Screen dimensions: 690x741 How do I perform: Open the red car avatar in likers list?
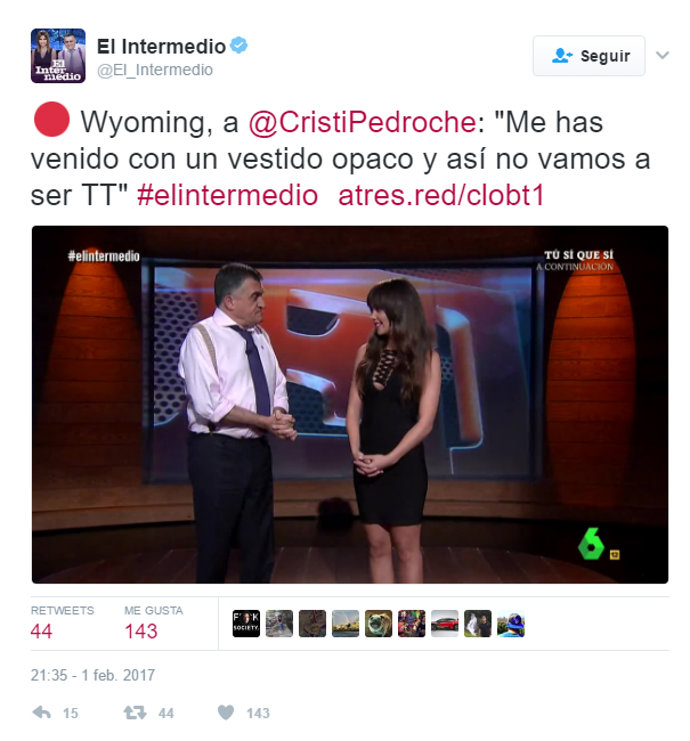point(444,623)
